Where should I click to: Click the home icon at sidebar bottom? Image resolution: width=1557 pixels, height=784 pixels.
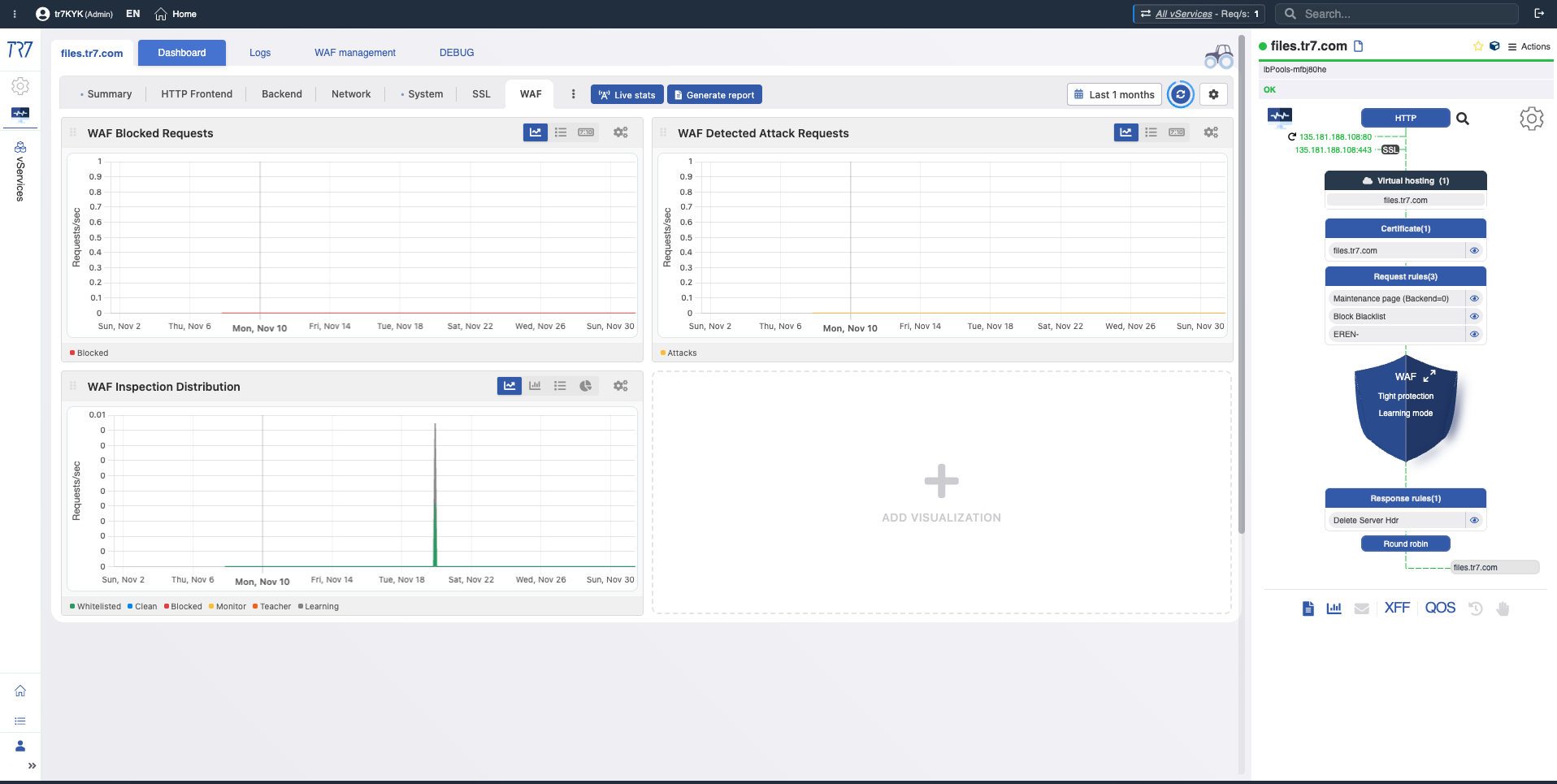point(20,691)
